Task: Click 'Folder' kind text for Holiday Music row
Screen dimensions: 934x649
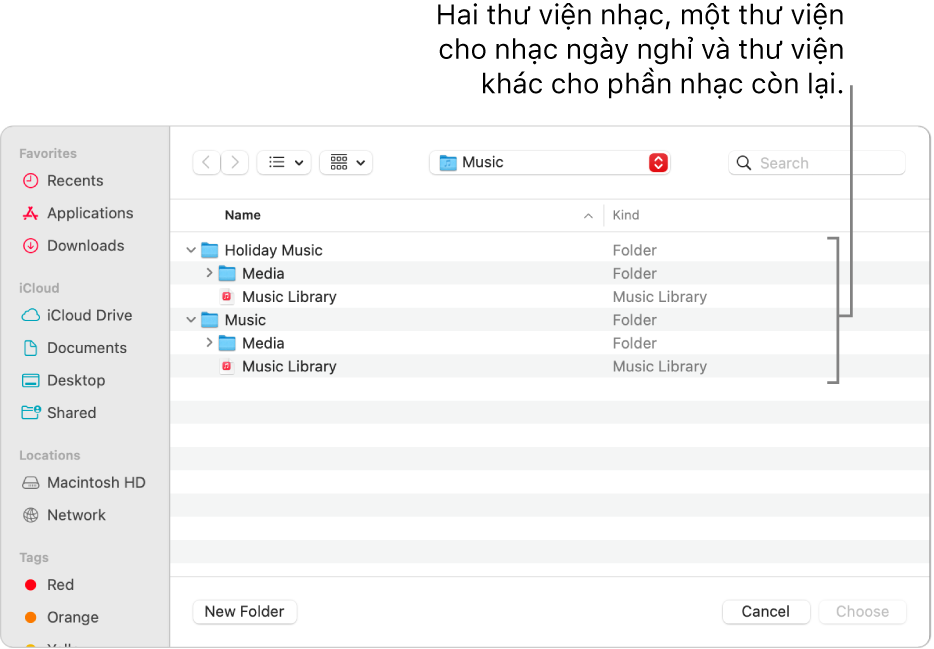Action: [x=635, y=250]
